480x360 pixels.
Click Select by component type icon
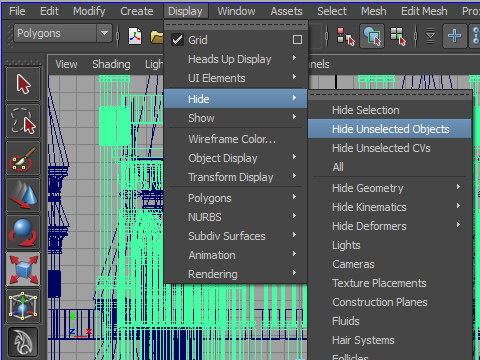[398, 36]
